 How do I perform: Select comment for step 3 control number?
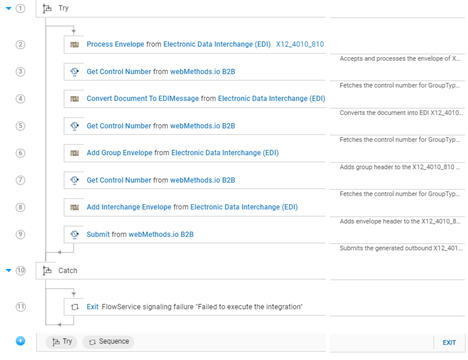click(400, 86)
